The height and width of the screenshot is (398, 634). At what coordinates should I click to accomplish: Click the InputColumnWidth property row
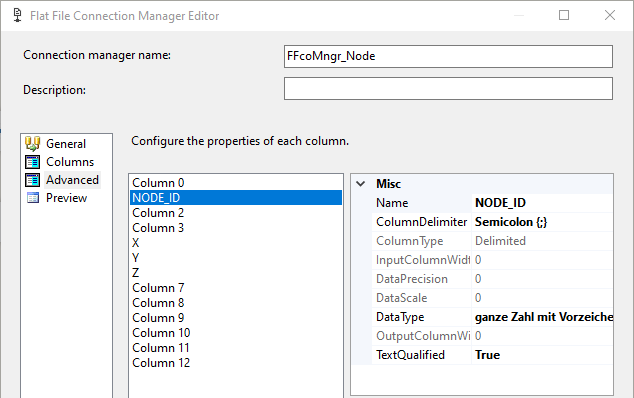pos(492,260)
